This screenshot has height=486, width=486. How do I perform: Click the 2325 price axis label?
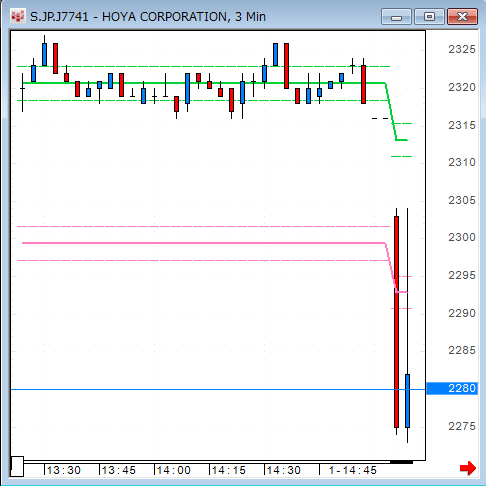click(462, 49)
